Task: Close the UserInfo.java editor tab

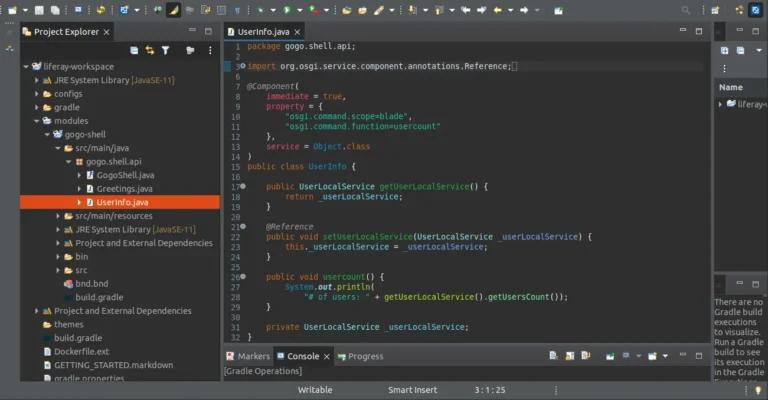Action: click(x=299, y=32)
